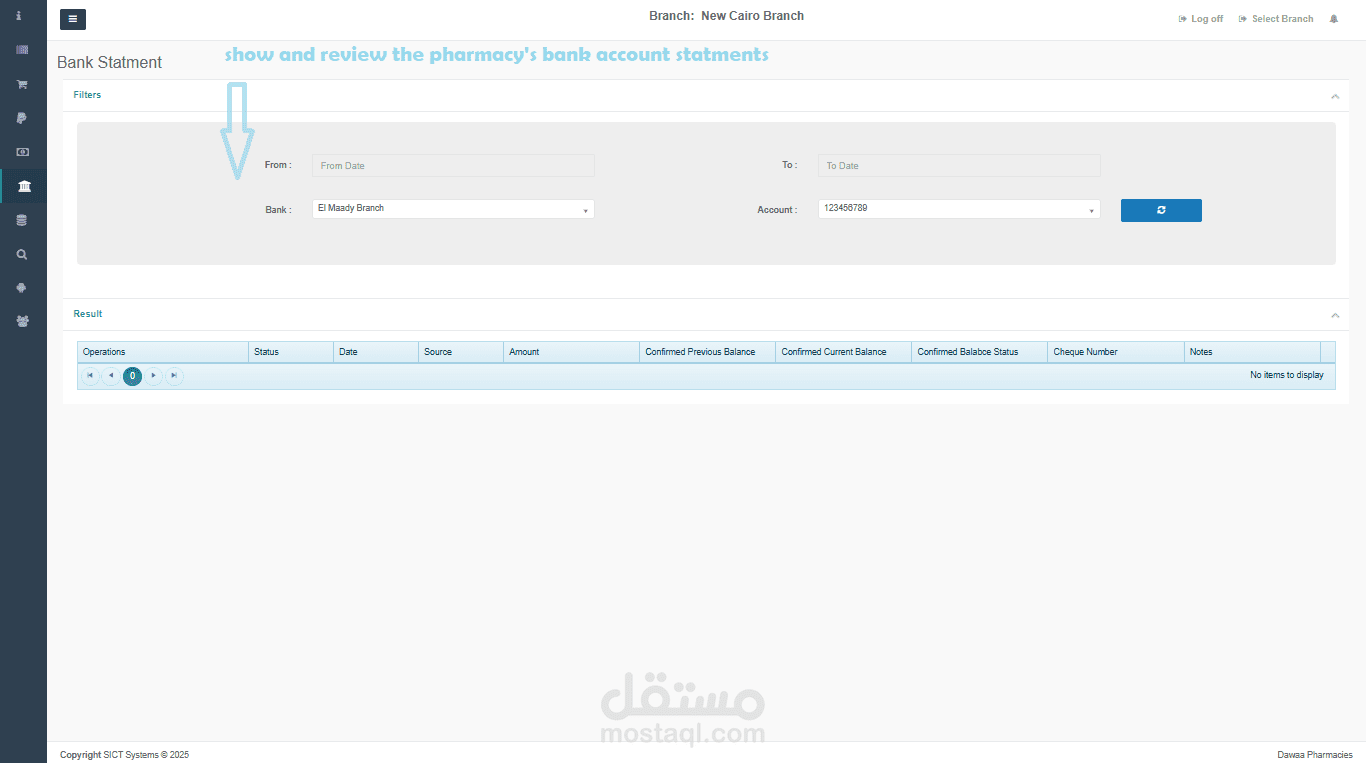This screenshot has width=1366, height=763.
Task: Open the magnifier search sidebar icon
Action: click(22, 254)
